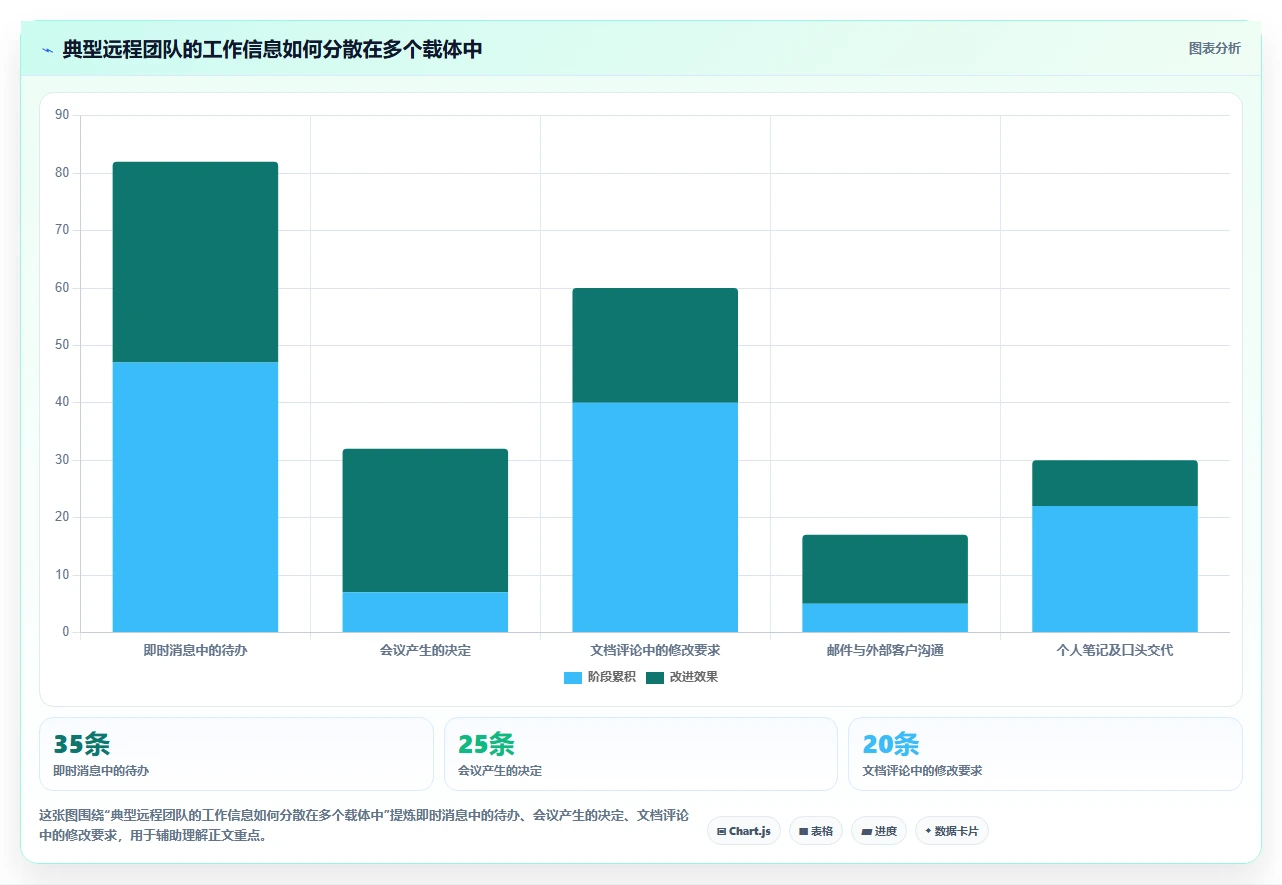1282x885 pixels.
Task: Click the green bar segment for 即时消息中的待办
Action: coord(195,262)
